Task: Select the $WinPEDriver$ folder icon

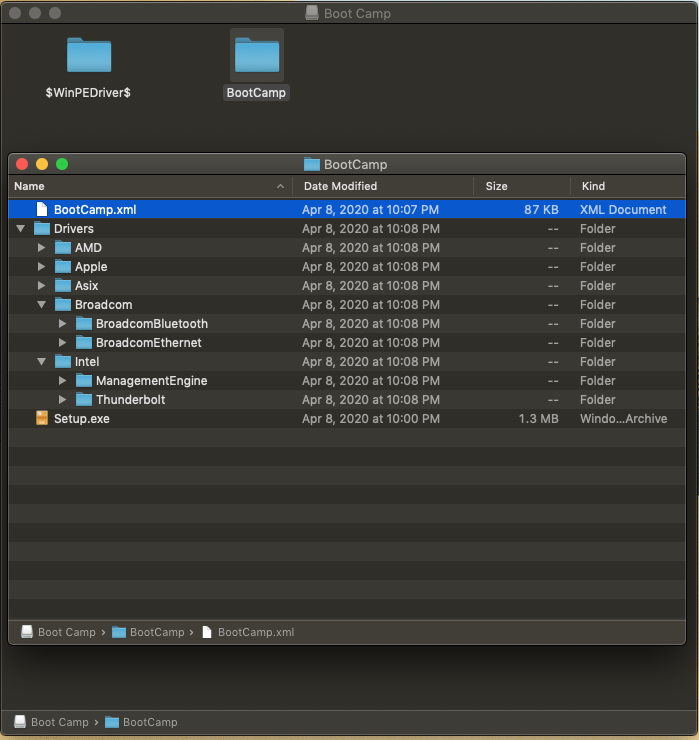Action: click(x=89, y=55)
